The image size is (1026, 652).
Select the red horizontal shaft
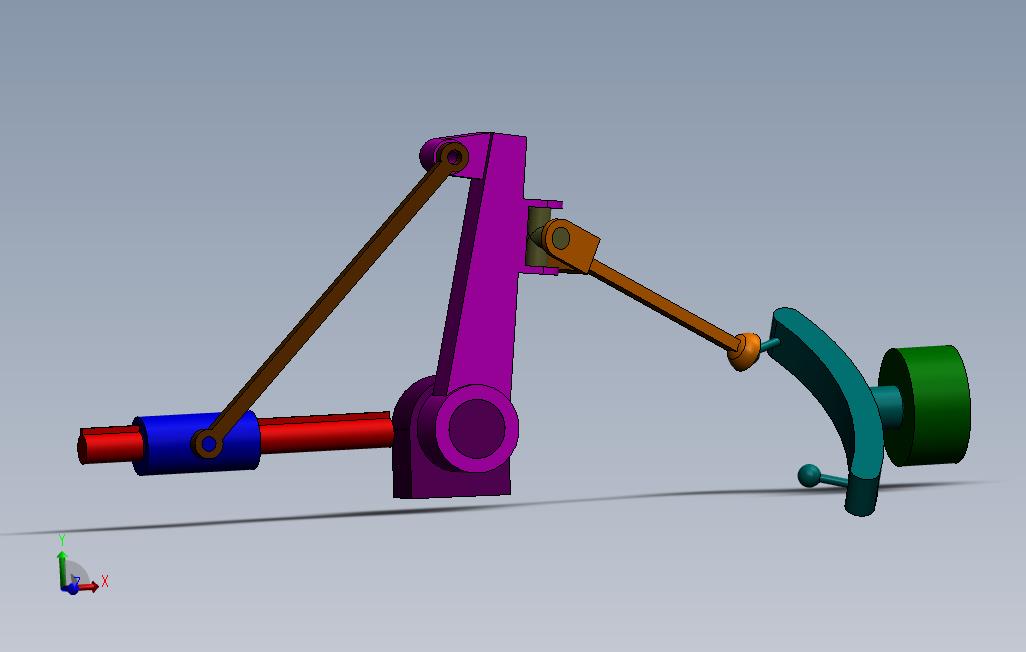325,434
